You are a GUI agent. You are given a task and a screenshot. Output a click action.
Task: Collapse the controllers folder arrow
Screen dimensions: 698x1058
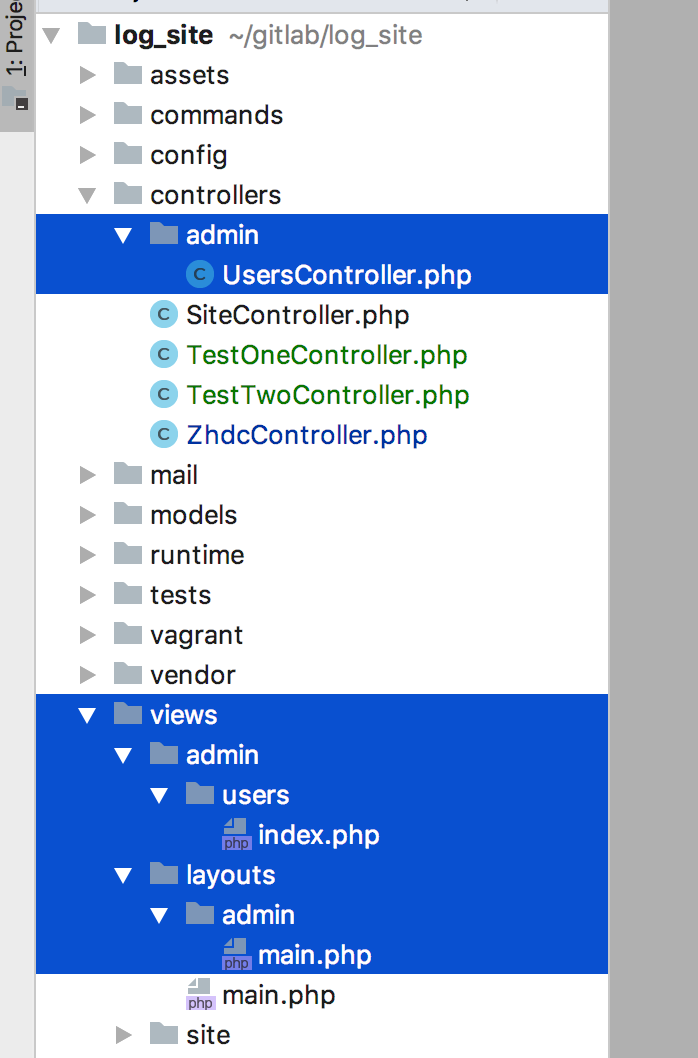[87, 195]
